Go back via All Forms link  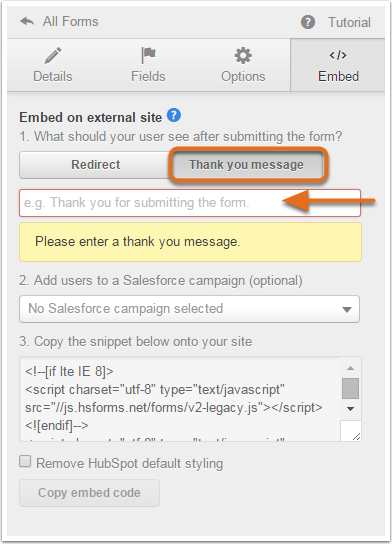click(70, 22)
